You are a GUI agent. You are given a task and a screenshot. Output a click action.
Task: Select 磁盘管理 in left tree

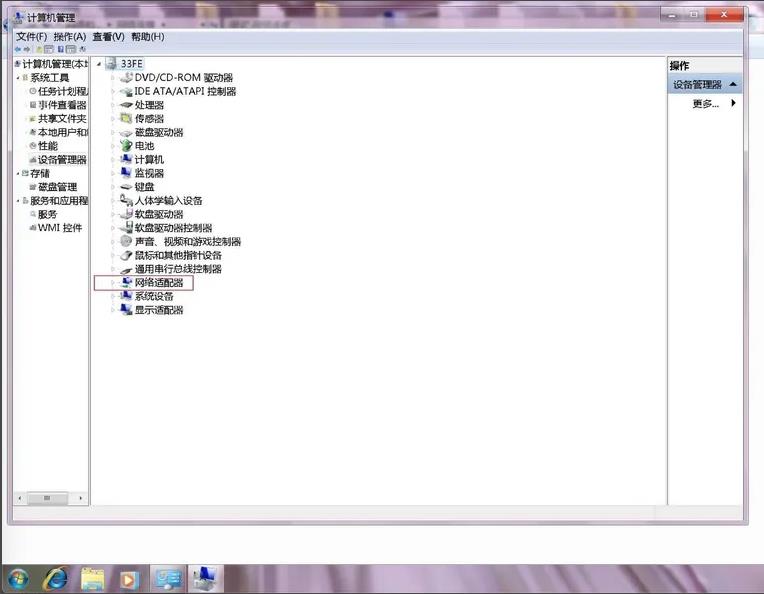pos(57,187)
